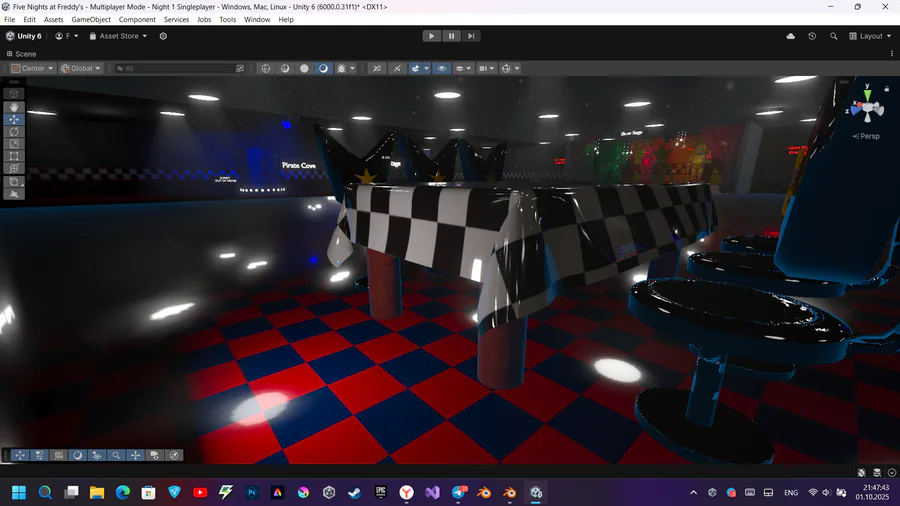Switch Persp projection label
Image resolution: width=900 pixels, height=506 pixels.
866,136
